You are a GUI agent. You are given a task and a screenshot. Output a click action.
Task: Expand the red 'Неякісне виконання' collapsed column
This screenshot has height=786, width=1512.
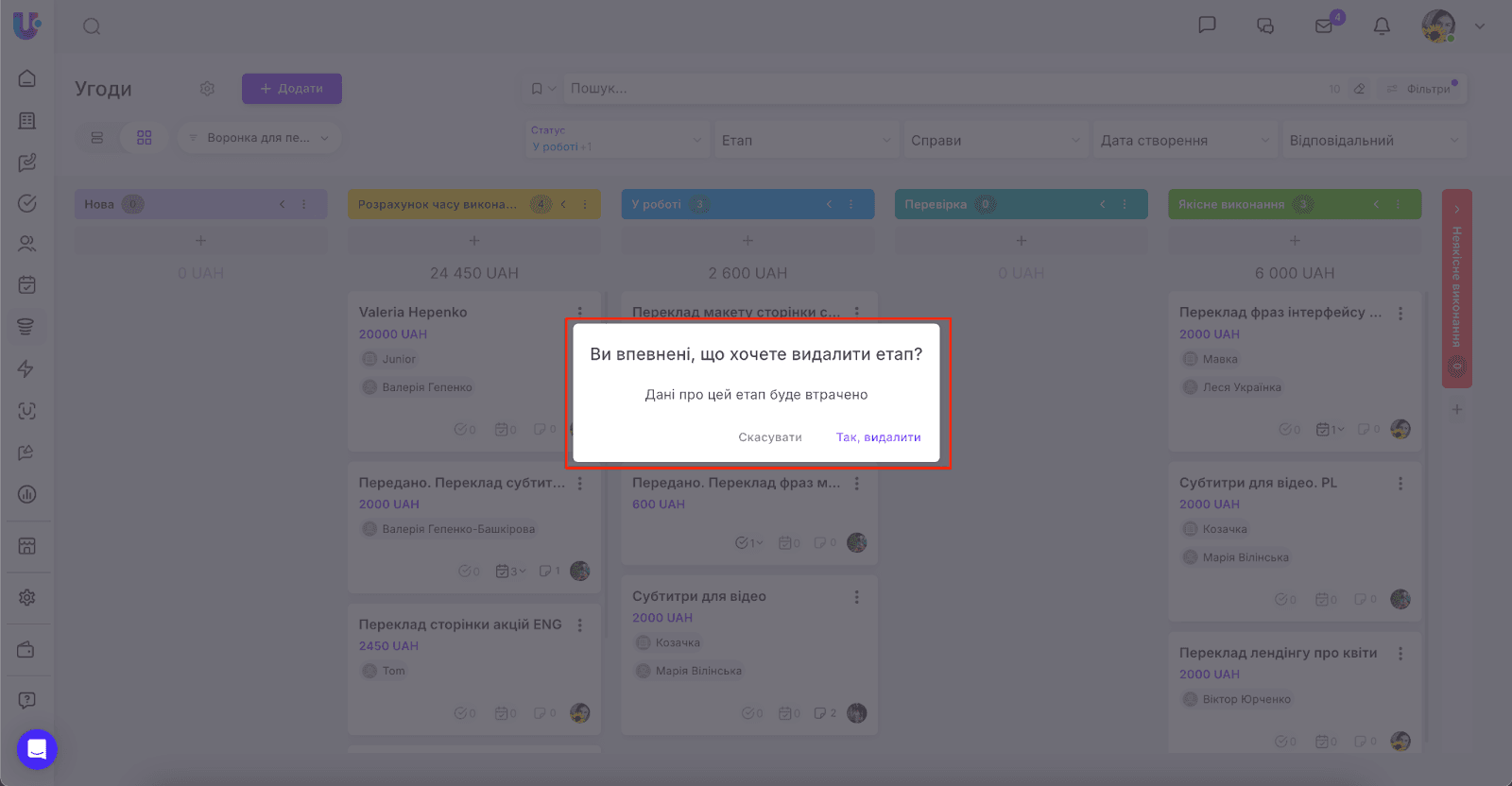pyautogui.click(x=1456, y=208)
